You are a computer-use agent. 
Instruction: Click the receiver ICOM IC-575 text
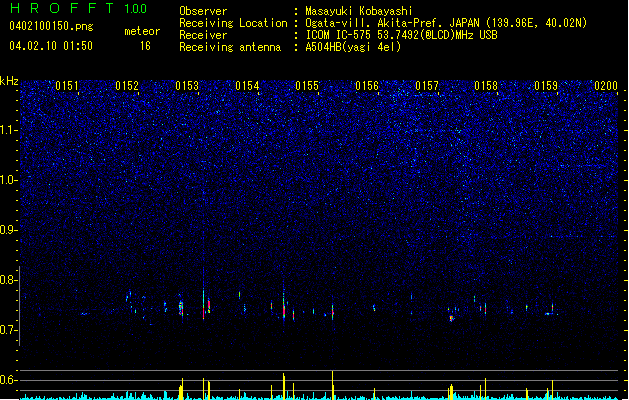pyautogui.click(x=401, y=35)
